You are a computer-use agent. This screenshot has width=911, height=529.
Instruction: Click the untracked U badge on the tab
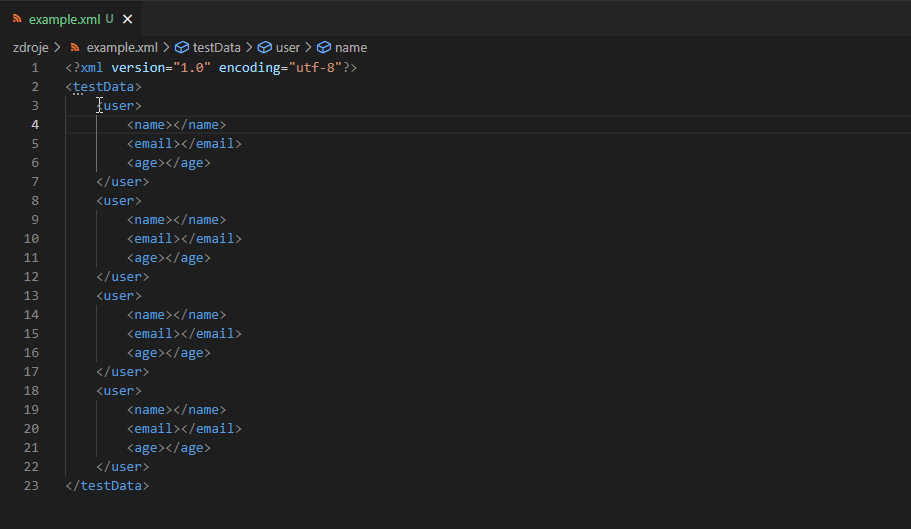point(109,19)
